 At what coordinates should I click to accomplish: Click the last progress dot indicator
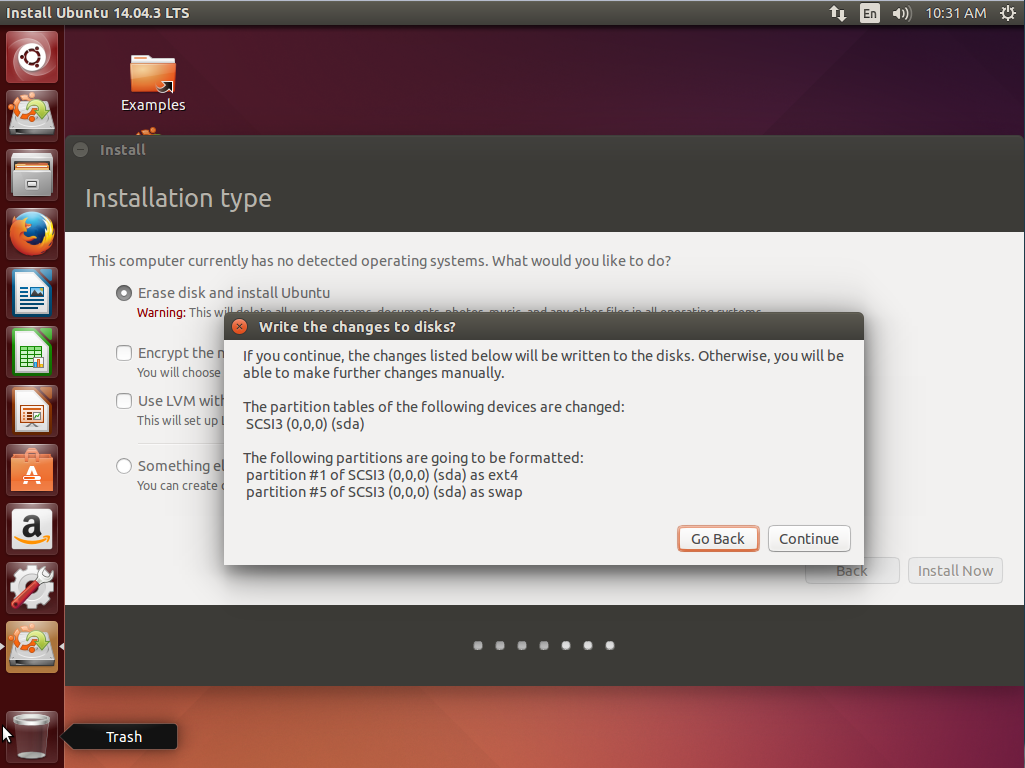coord(610,646)
